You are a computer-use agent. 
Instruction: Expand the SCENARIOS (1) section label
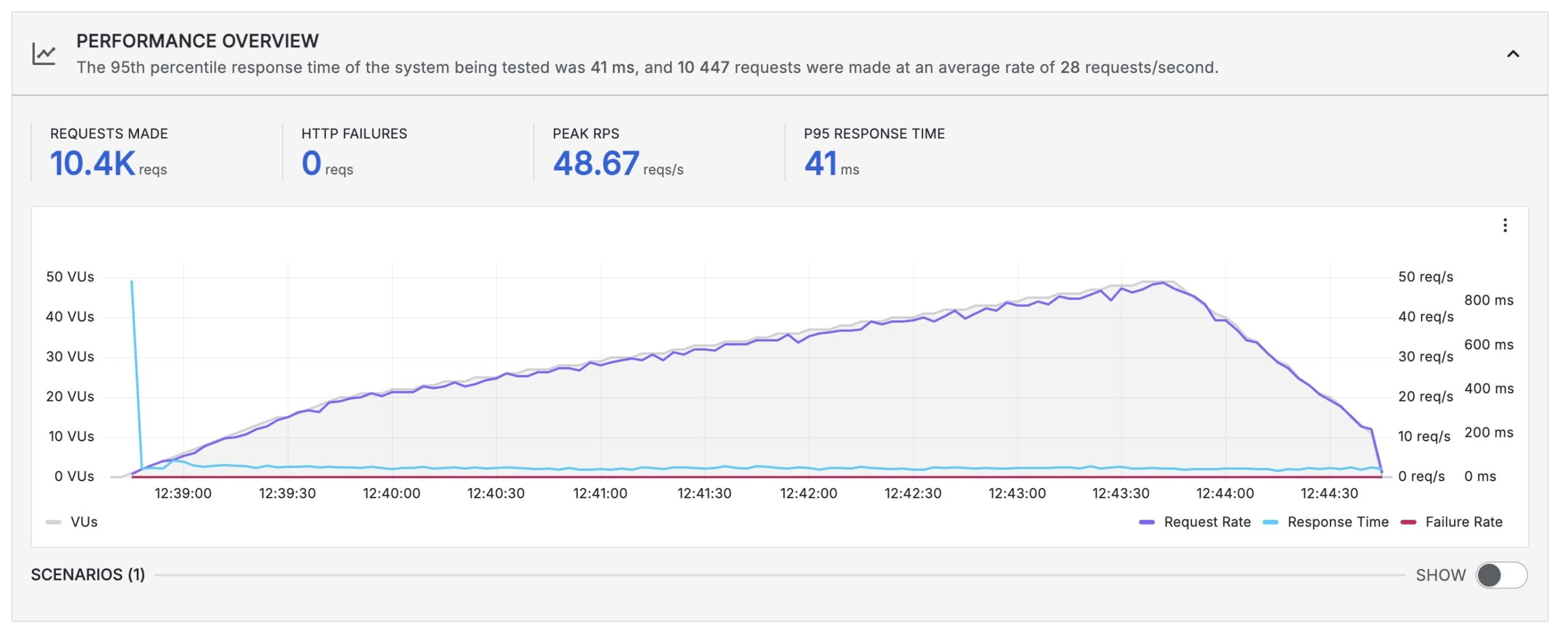[x=88, y=575]
